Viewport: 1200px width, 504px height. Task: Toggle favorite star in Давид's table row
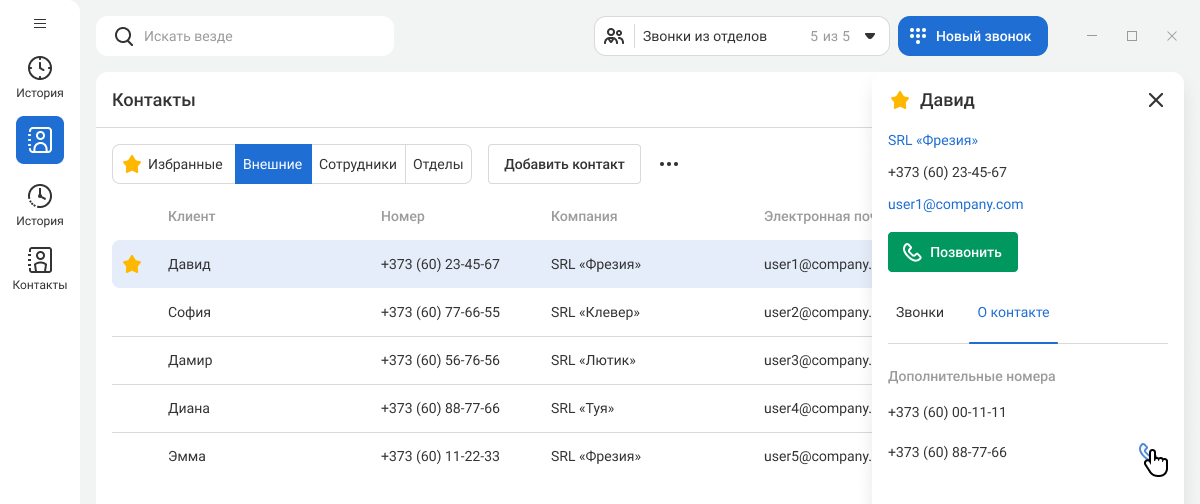point(131,265)
